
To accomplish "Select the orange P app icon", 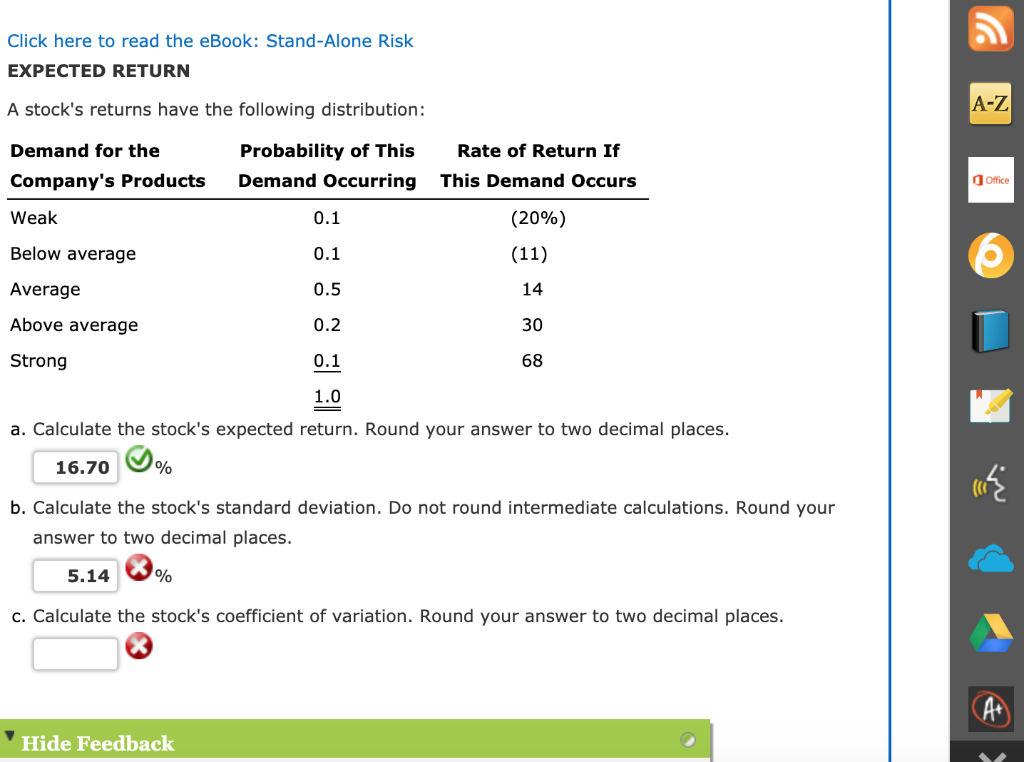I will pos(991,255).
